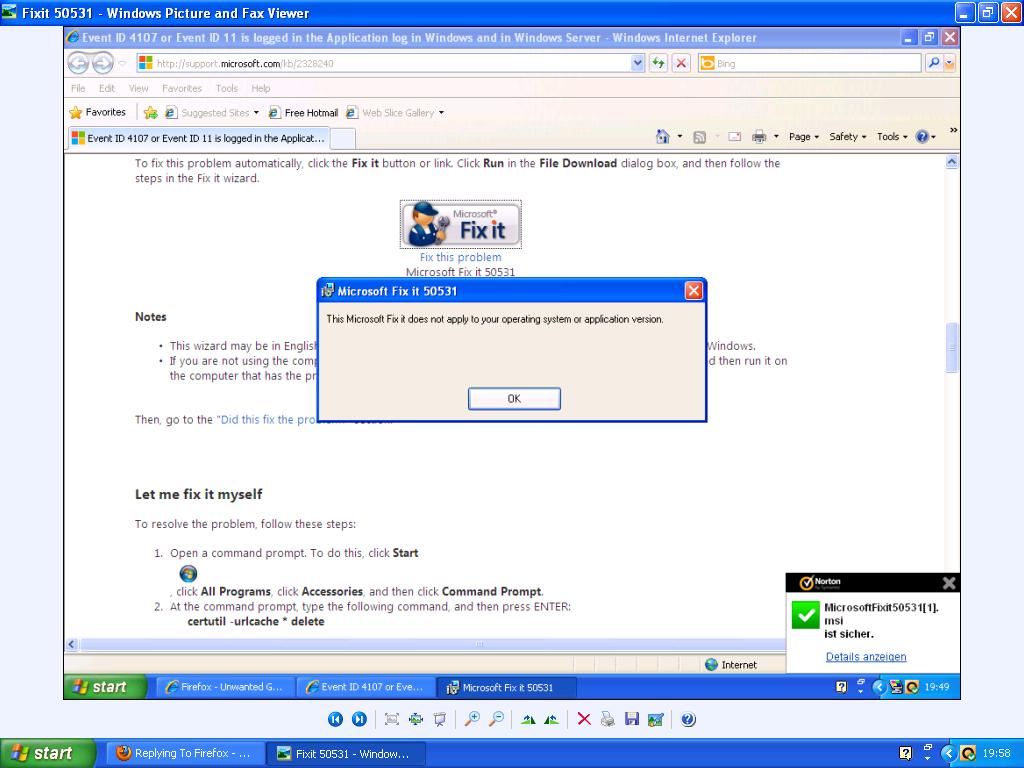Screen dimensions: 1024x768
Task: Follow the 'Fix this problem' link
Action: pos(460,257)
